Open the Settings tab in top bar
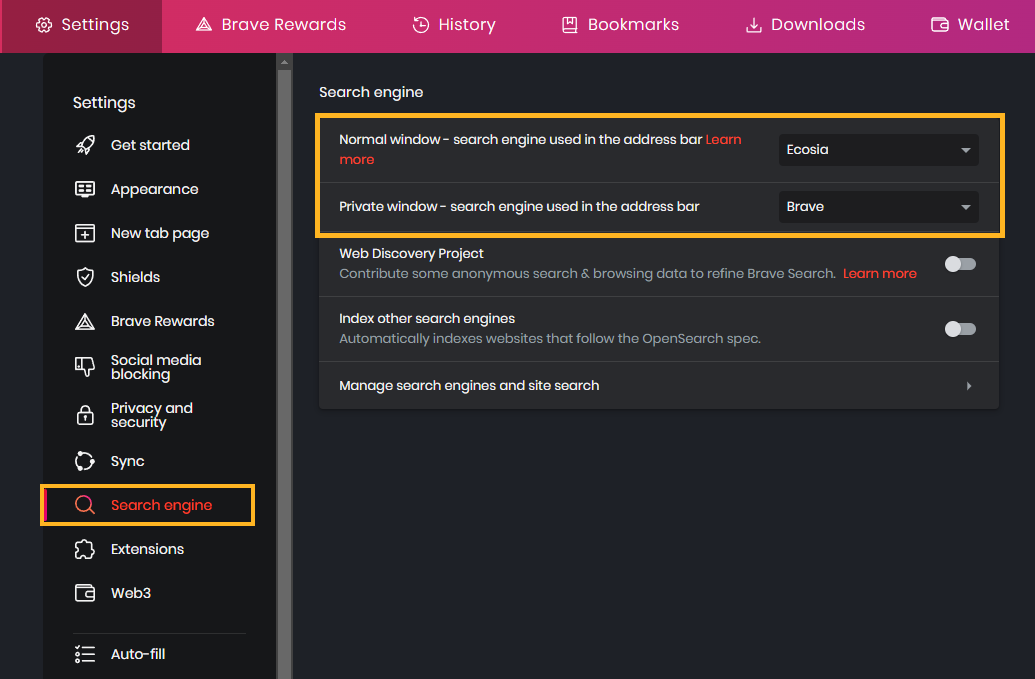 click(82, 25)
